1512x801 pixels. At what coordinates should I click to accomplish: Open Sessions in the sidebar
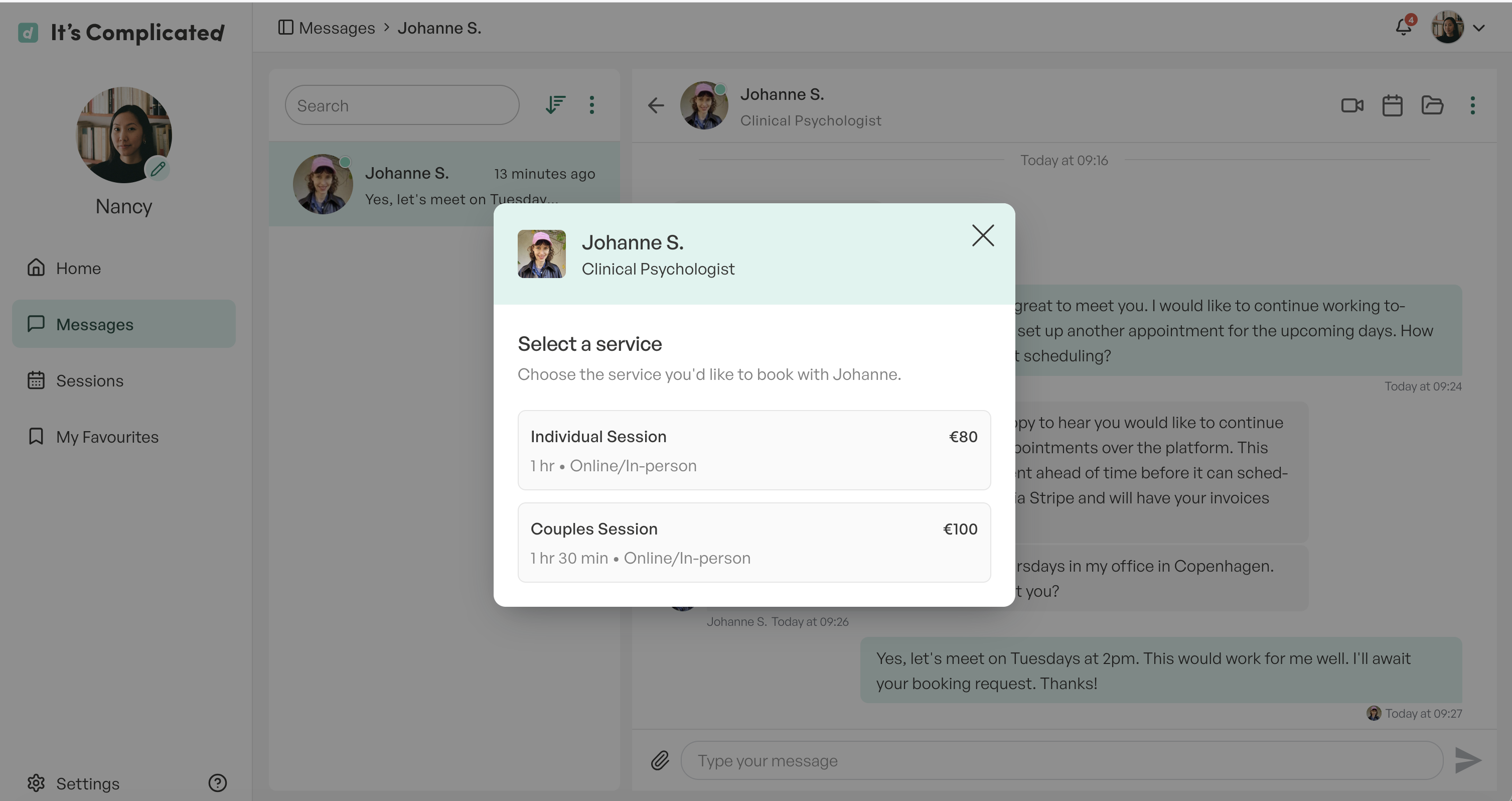[x=123, y=380]
